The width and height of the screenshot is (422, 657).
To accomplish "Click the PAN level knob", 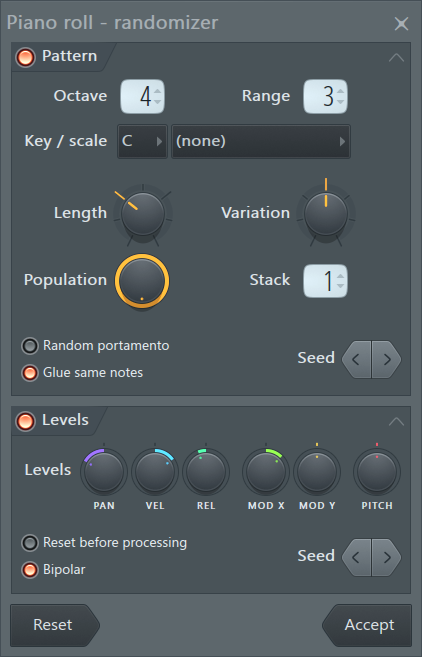I will point(104,472).
